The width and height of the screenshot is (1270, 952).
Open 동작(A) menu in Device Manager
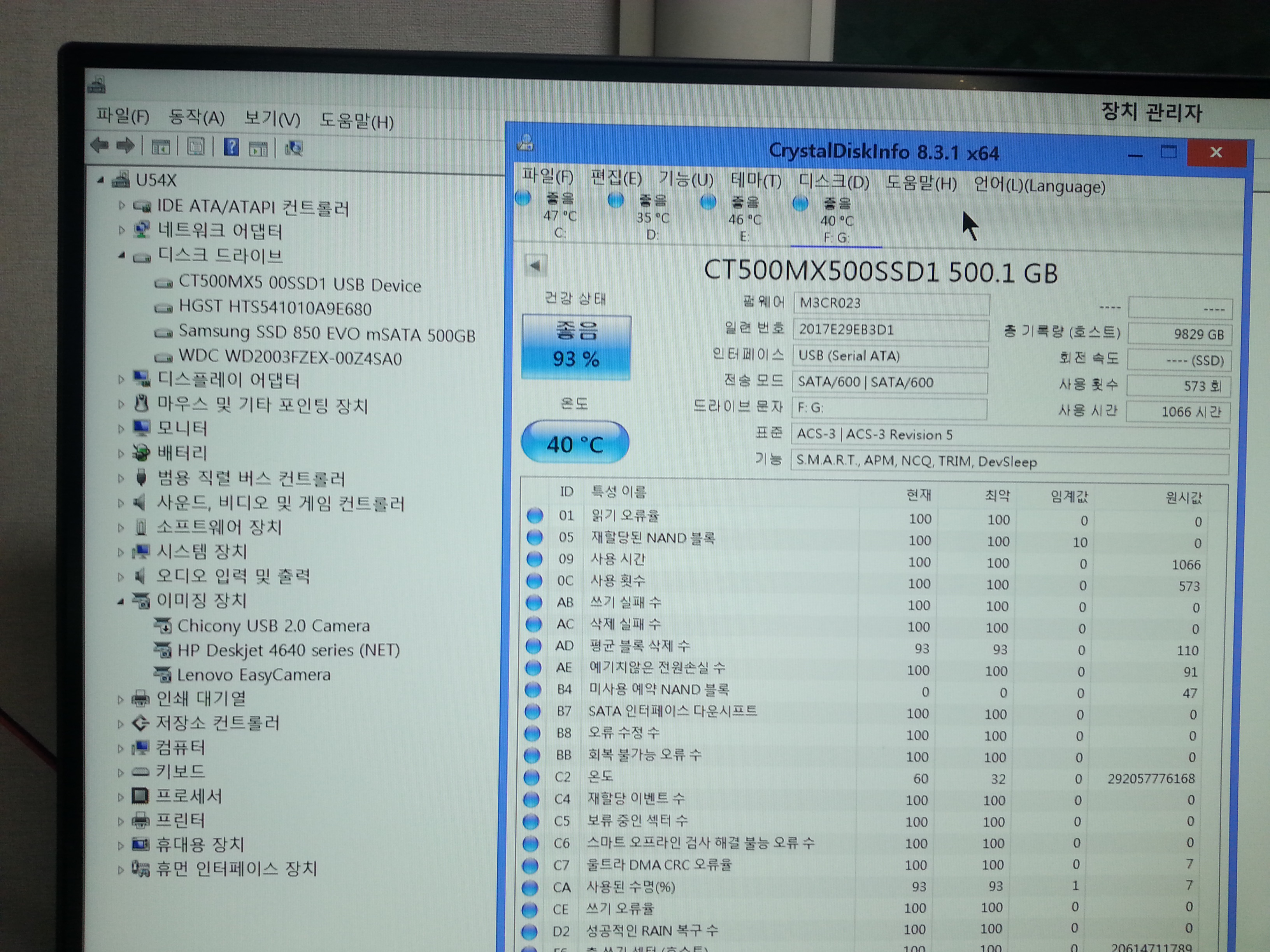[196, 117]
